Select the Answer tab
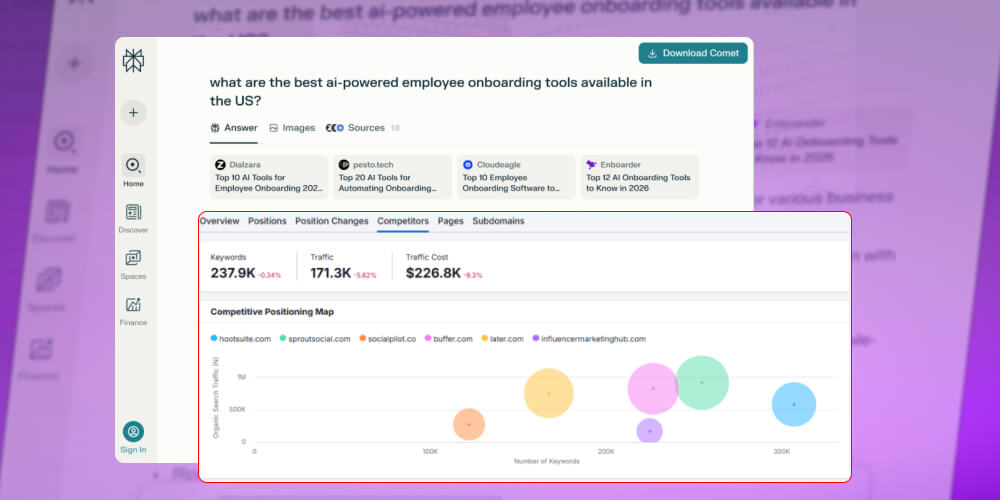Screen dimensions: 1000x500 (234, 128)
